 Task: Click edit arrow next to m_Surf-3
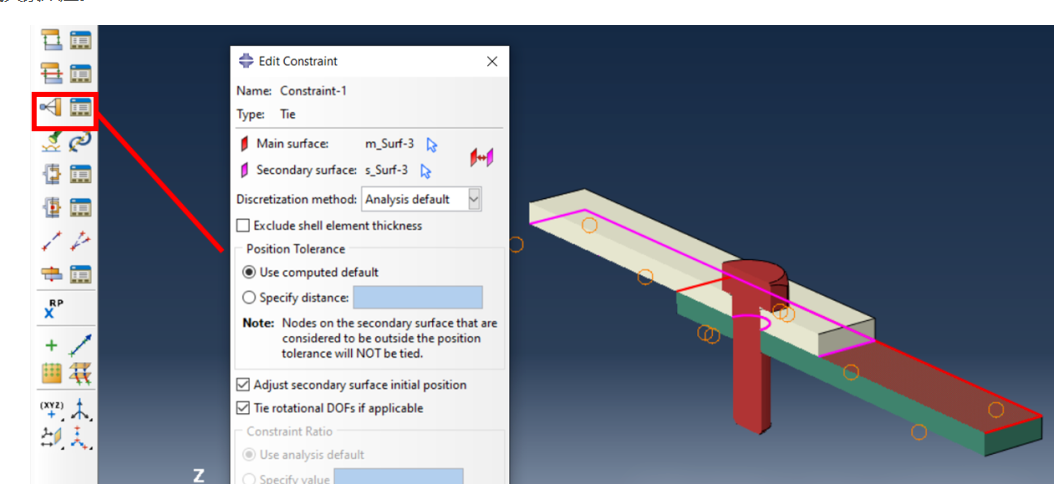(x=432, y=145)
